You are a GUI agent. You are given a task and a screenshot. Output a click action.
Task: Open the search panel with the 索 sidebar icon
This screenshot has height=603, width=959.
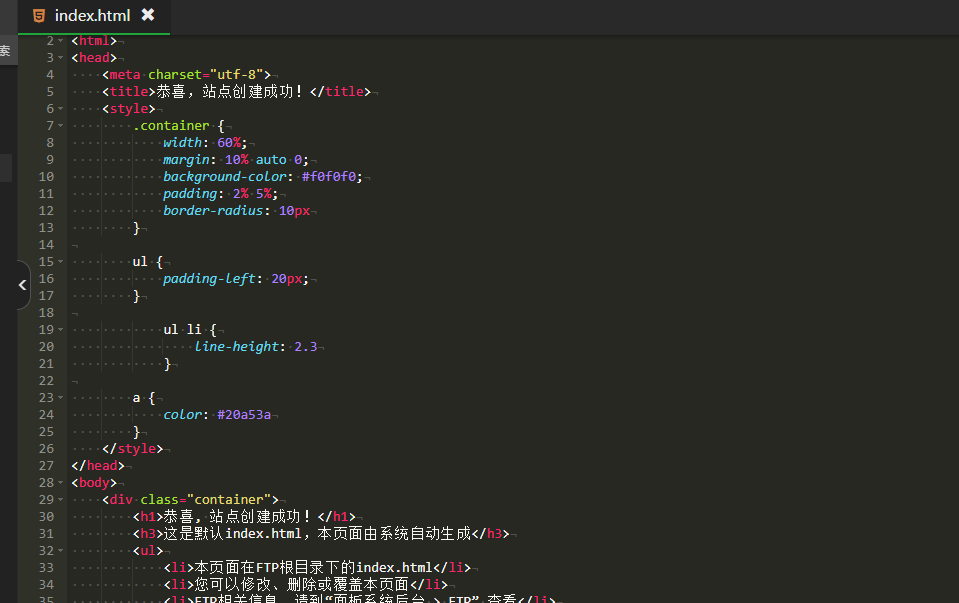click(6, 50)
